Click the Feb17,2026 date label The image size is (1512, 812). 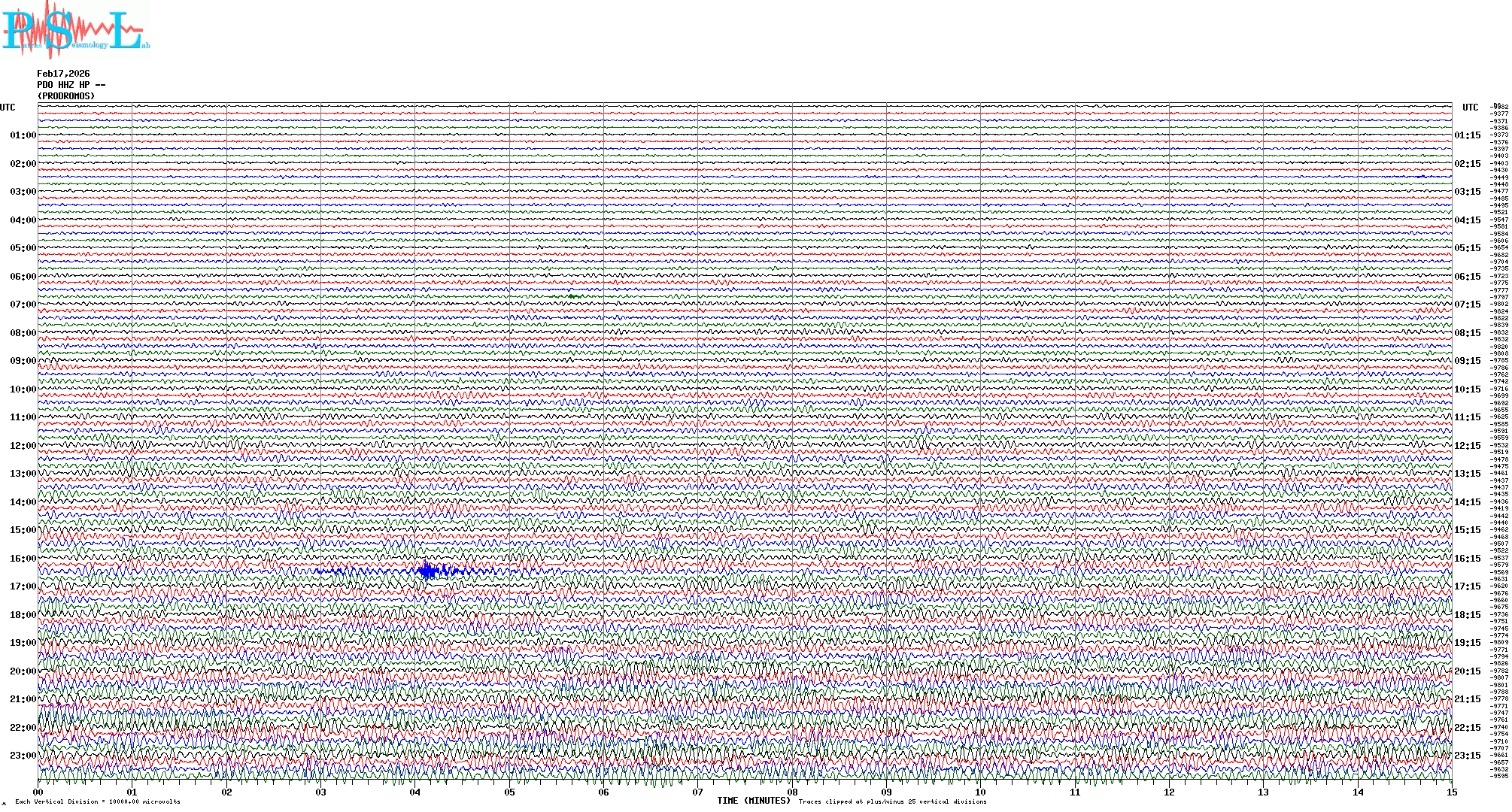click(x=63, y=74)
